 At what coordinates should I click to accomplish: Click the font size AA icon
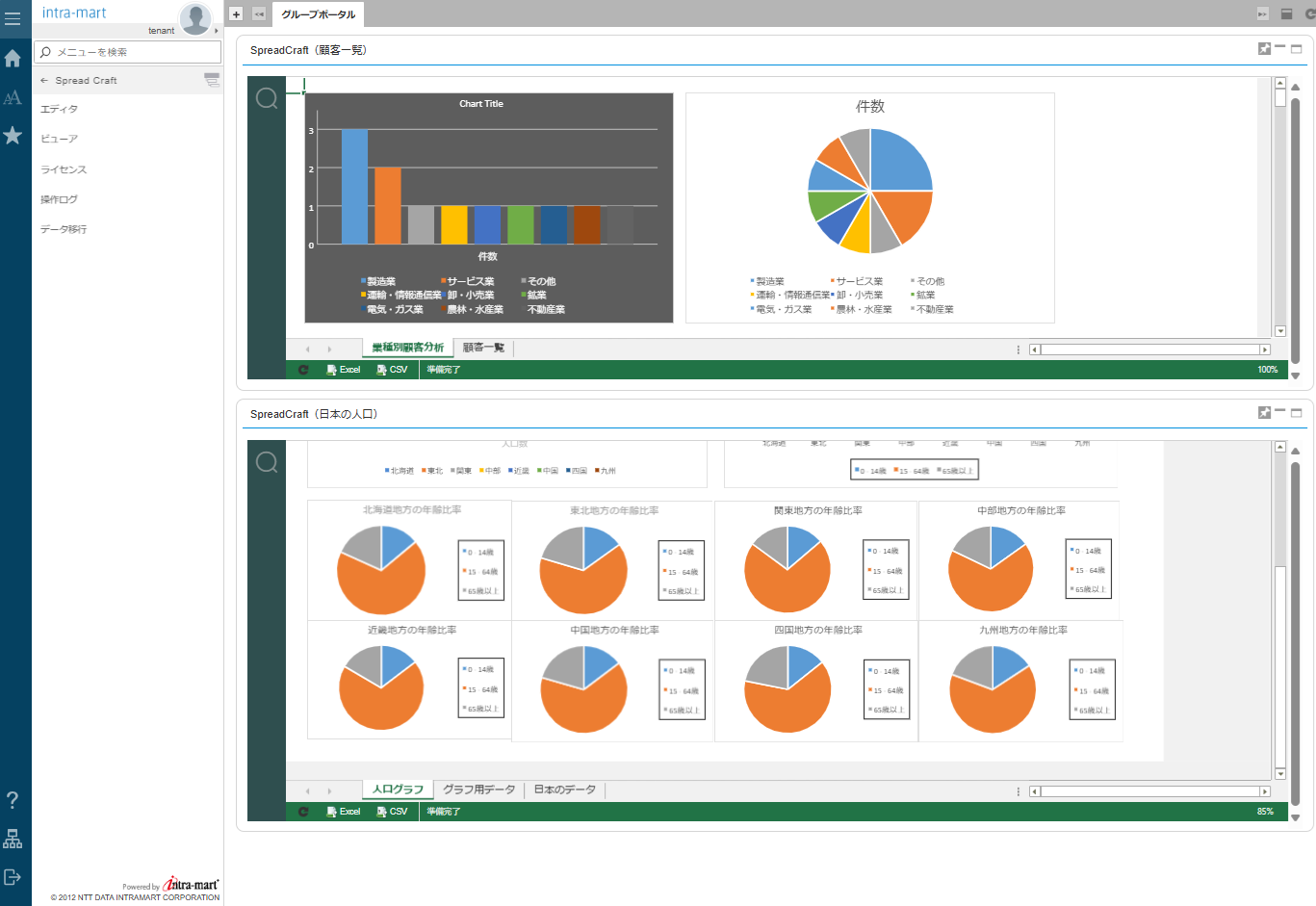pos(13,97)
